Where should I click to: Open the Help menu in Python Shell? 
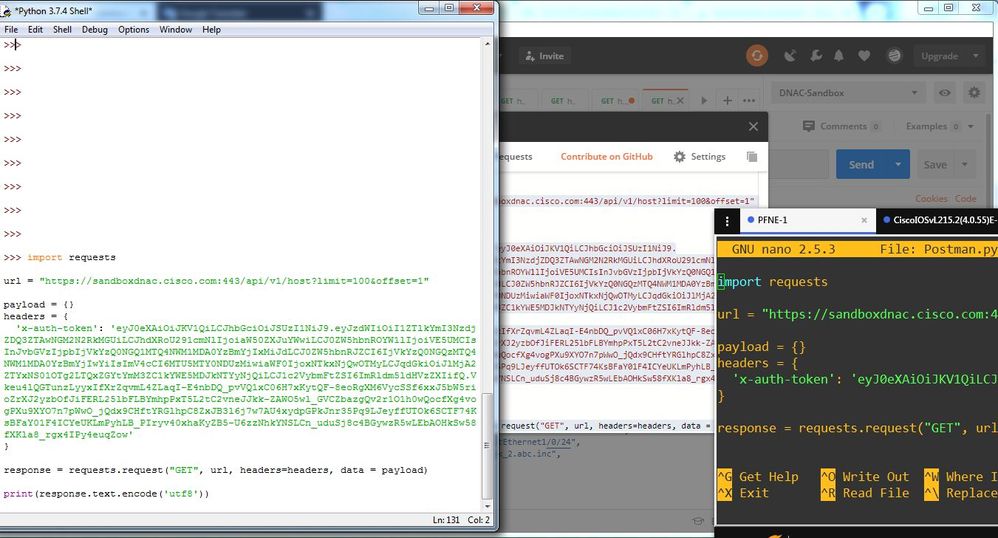click(x=211, y=29)
